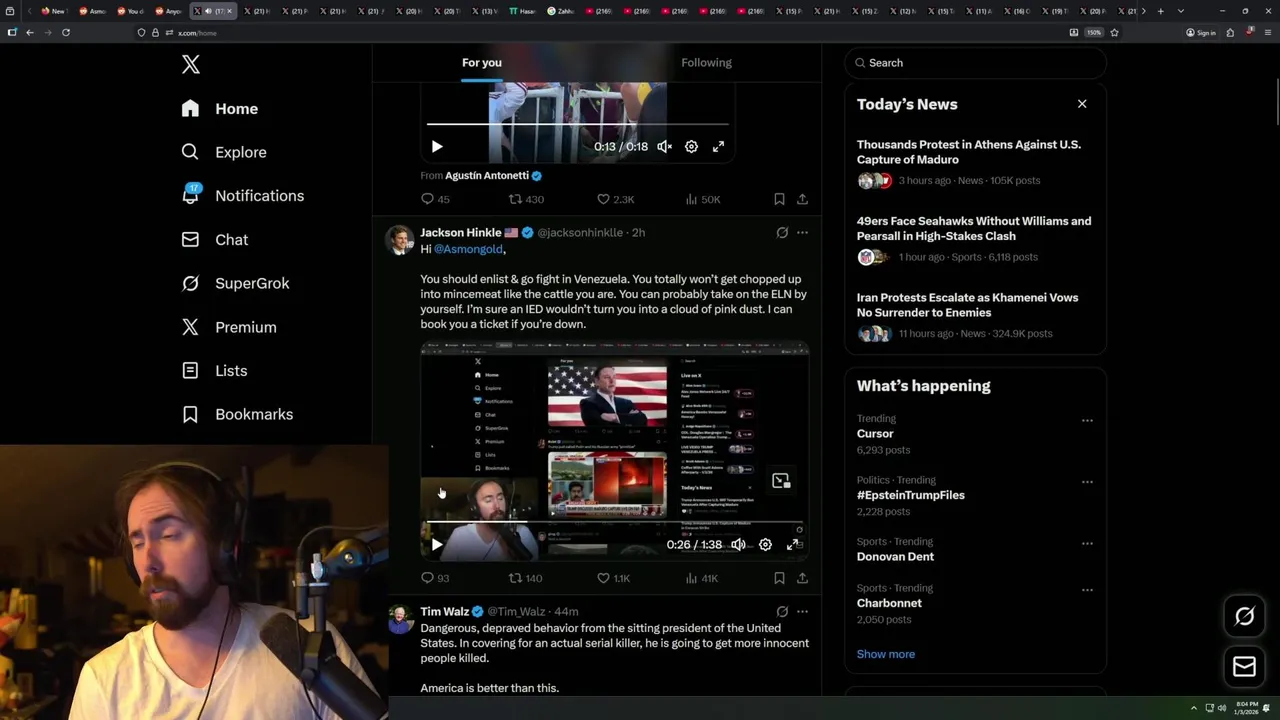Like the post with 2.3K likes

(x=615, y=199)
